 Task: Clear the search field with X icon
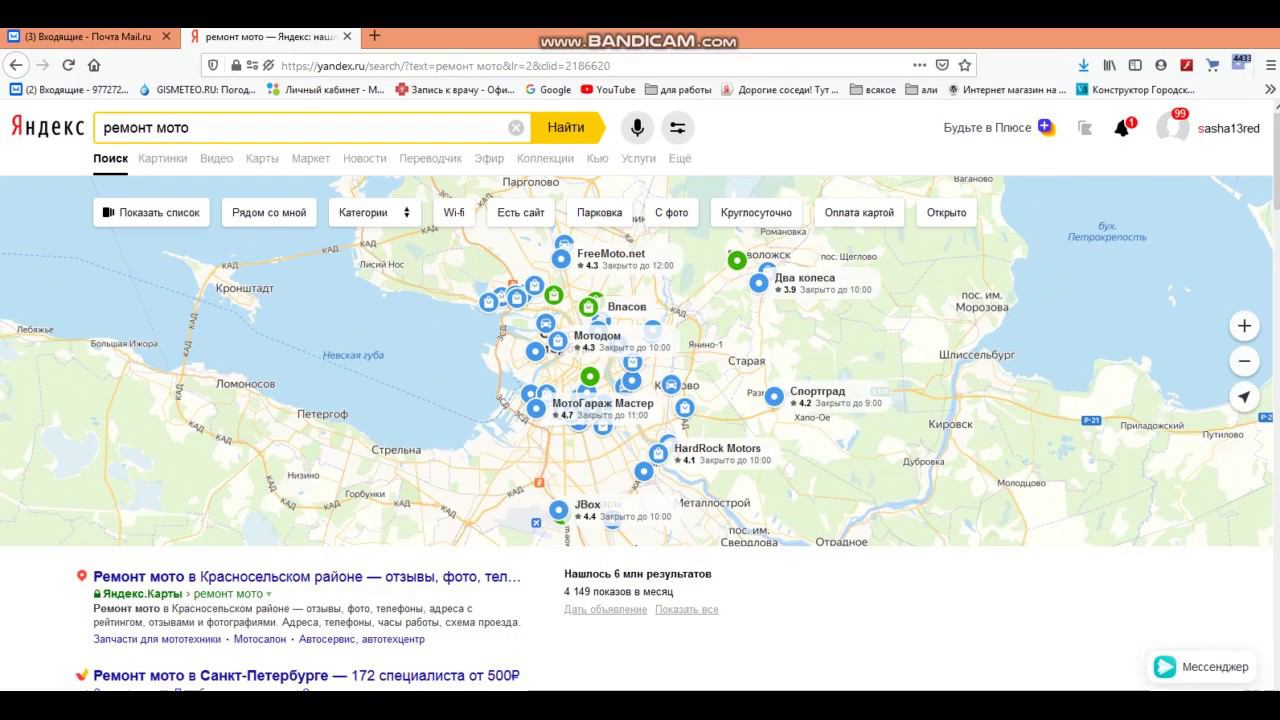coord(516,128)
